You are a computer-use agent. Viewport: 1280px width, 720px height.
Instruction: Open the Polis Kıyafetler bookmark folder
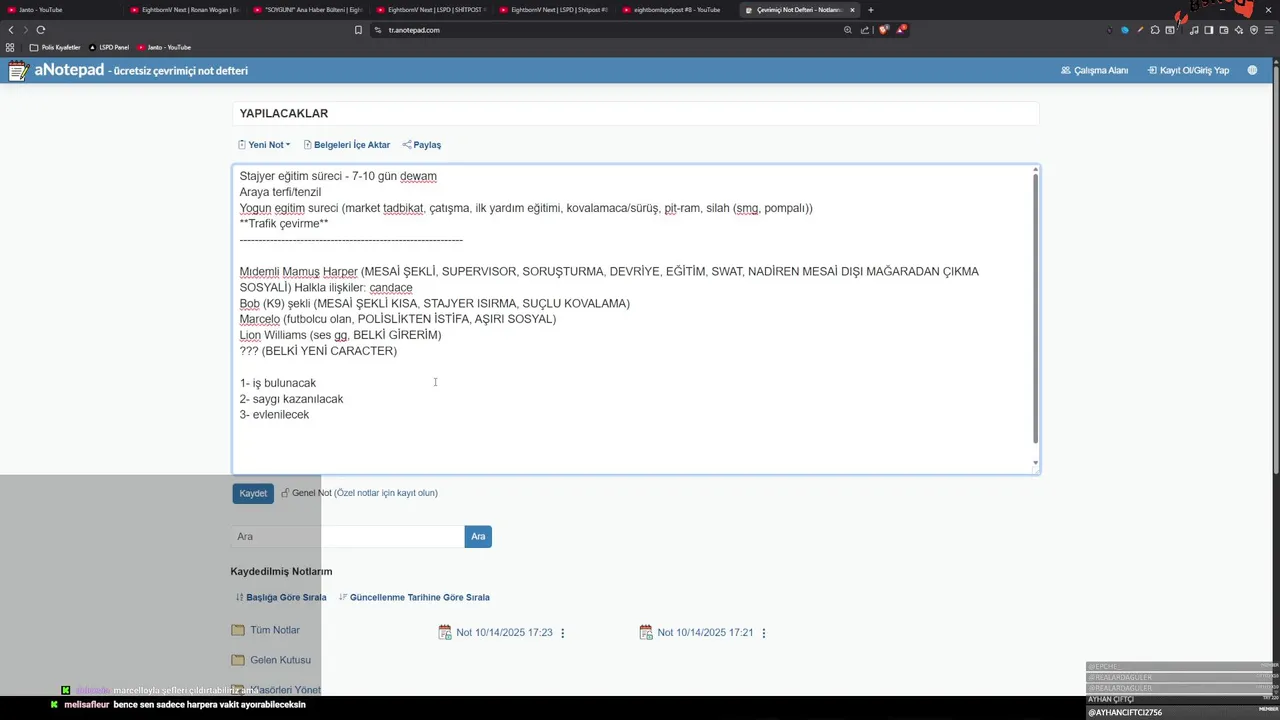pos(55,47)
